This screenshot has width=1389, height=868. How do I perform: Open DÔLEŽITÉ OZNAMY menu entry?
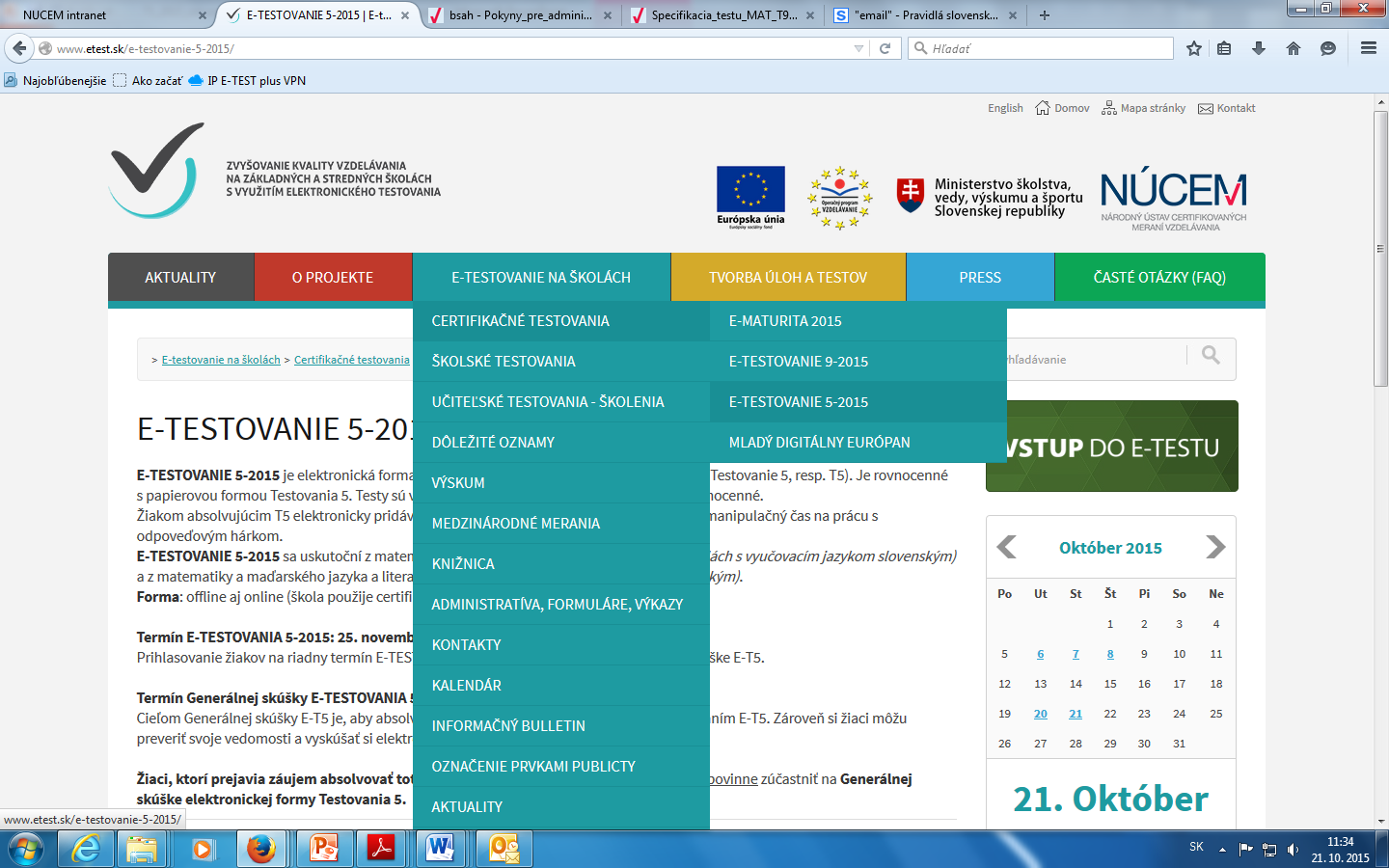tap(561, 442)
